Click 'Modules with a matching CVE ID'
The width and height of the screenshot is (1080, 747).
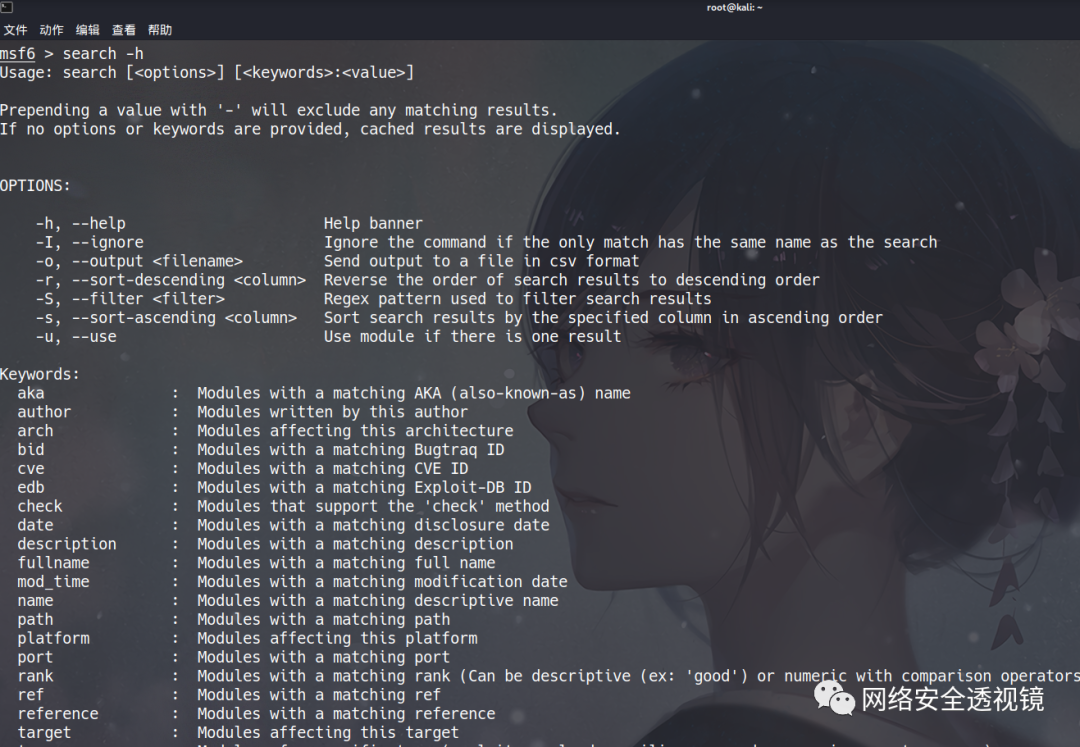pos(333,469)
